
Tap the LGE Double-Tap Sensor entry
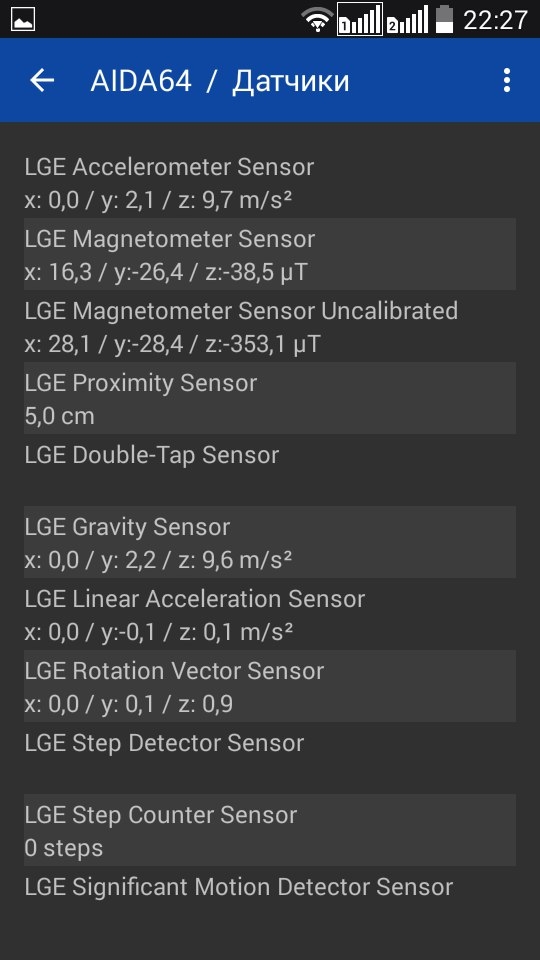[270, 470]
